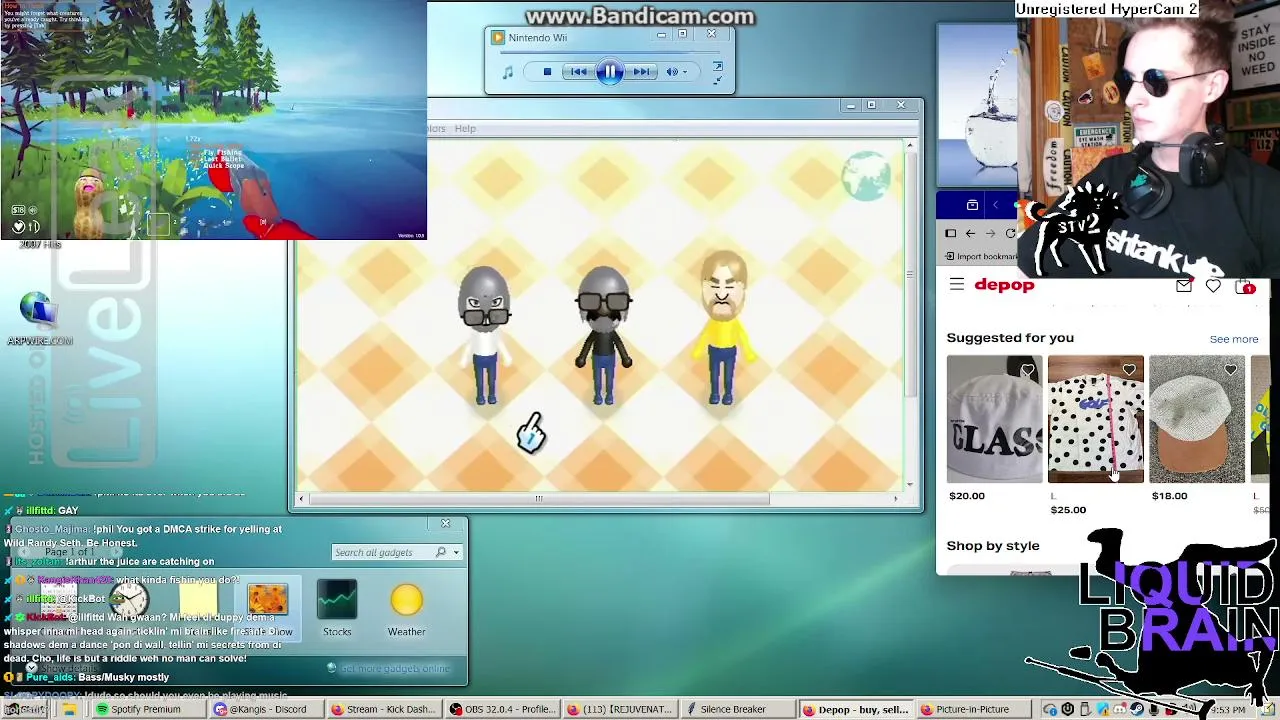Click the gadget search magnifier icon
The width and height of the screenshot is (1280, 720).
pos(441,552)
